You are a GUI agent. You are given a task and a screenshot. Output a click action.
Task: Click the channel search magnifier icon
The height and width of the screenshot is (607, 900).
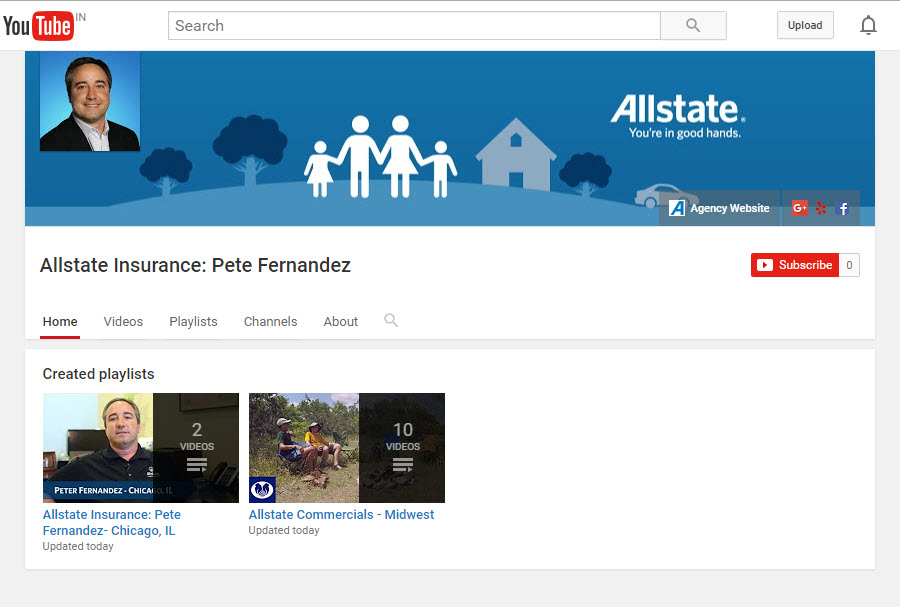click(391, 320)
